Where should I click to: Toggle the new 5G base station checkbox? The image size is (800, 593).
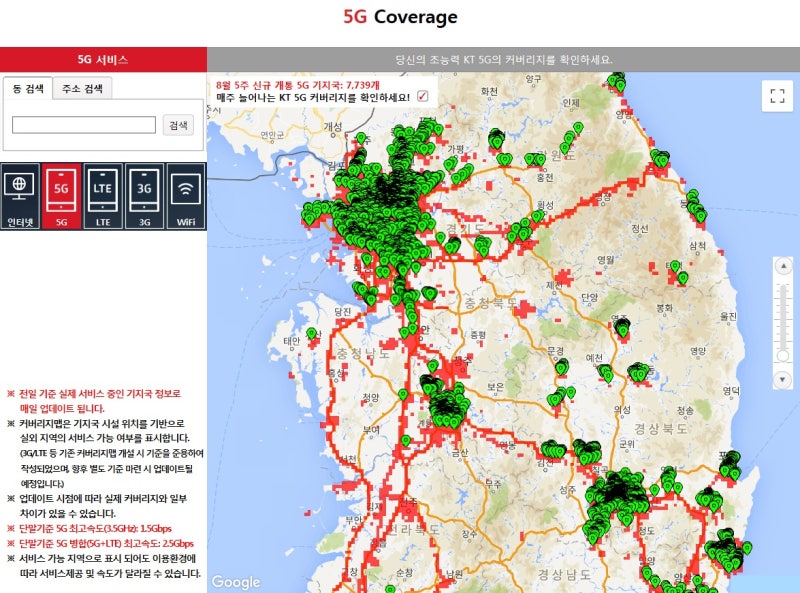click(x=422, y=96)
